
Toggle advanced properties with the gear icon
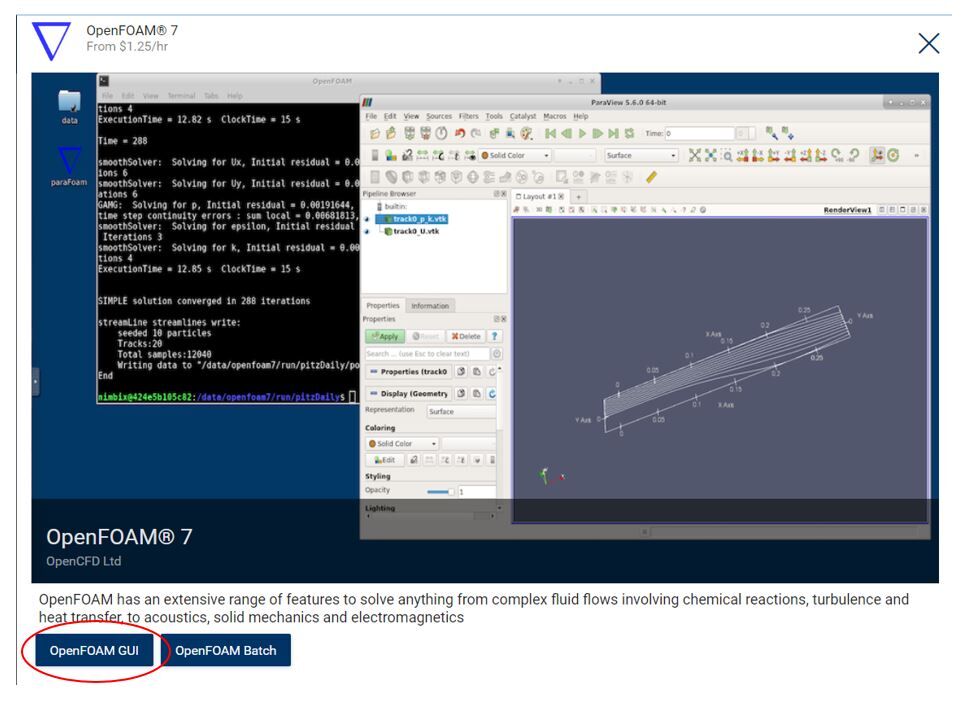click(x=495, y=353)
